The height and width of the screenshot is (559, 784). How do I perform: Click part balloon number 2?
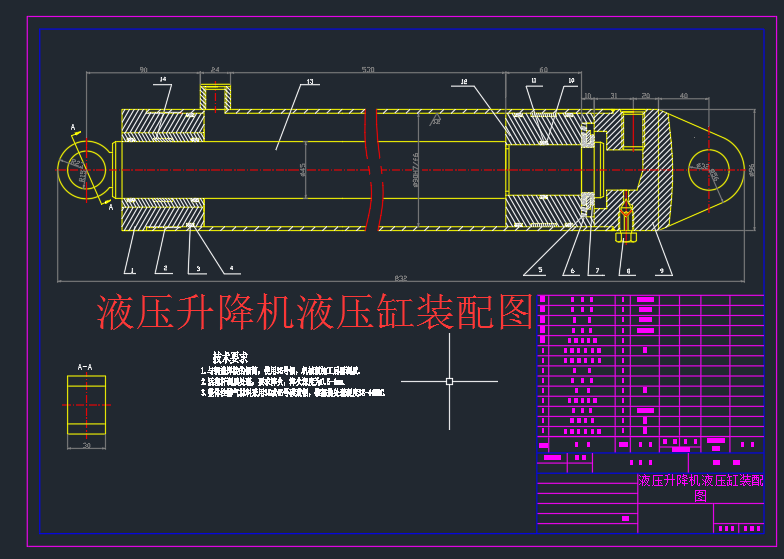(x=165, y=268)
